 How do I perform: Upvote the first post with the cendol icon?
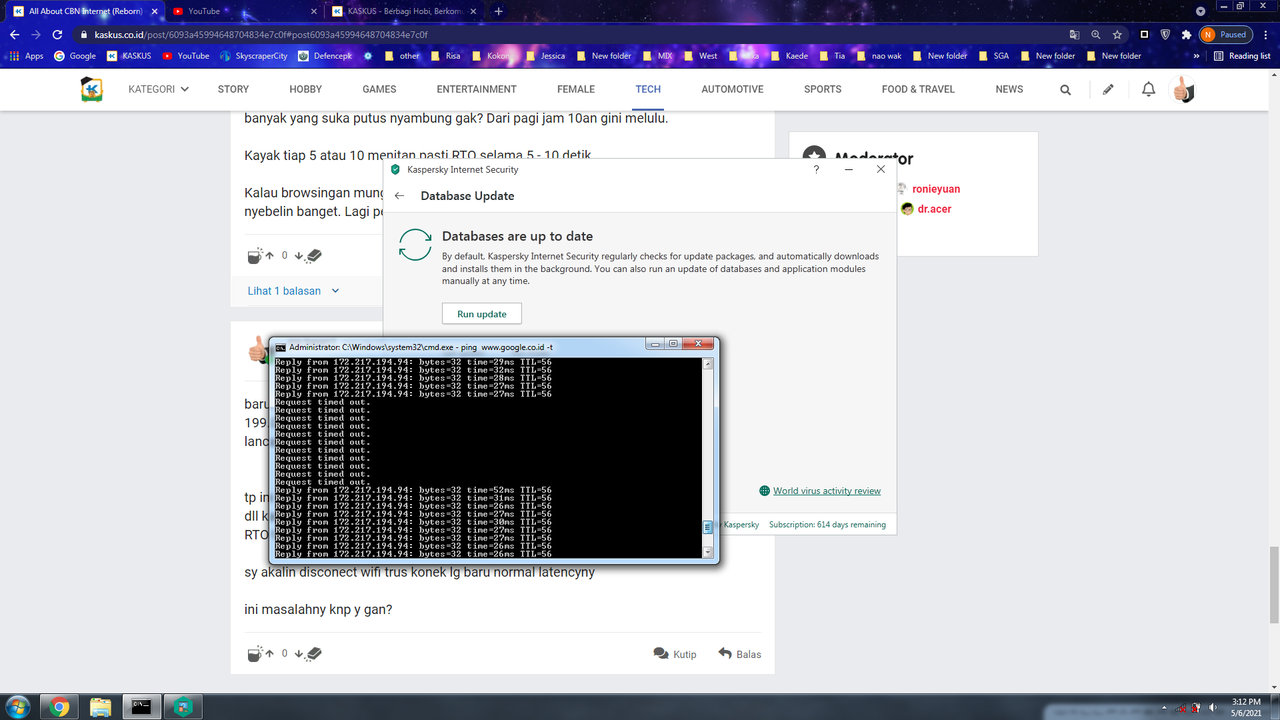coord(261,256)
